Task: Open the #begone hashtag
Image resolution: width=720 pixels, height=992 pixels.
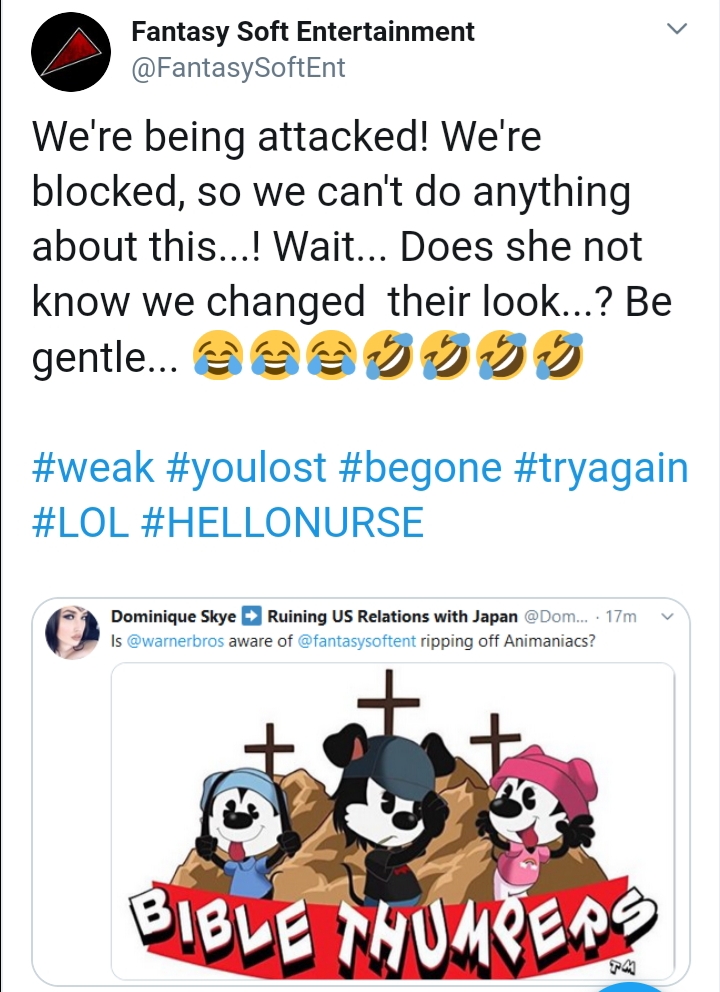Action: [420, 468]
